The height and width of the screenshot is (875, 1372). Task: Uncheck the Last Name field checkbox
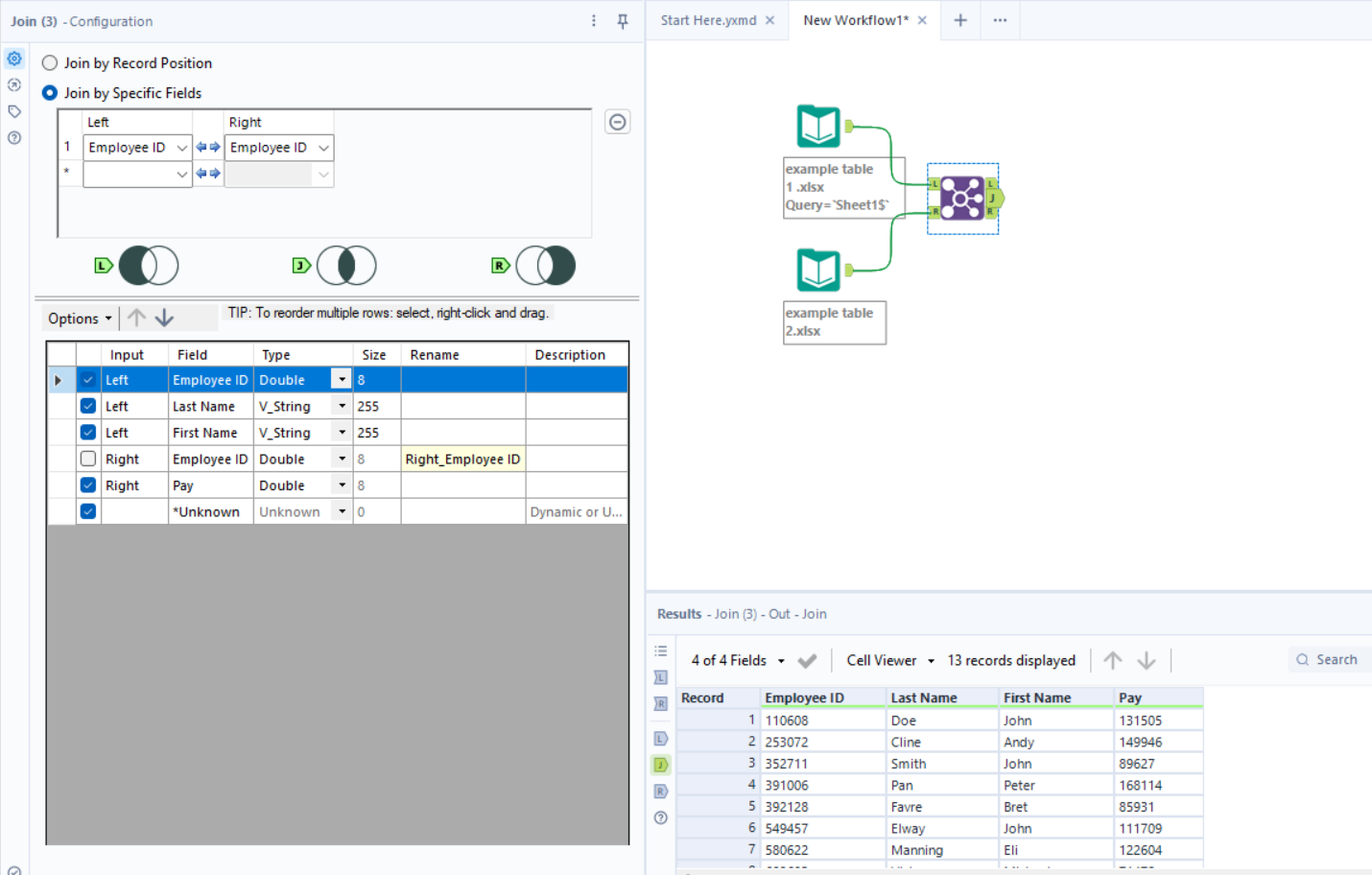(88, 407)
